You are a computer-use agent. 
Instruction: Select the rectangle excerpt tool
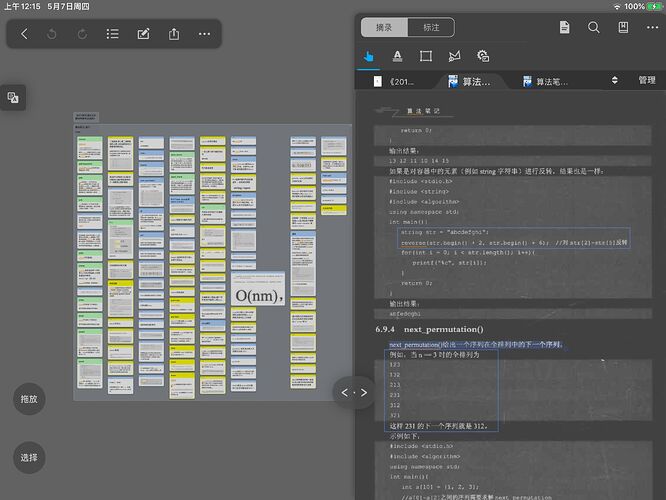coord(426,56)
